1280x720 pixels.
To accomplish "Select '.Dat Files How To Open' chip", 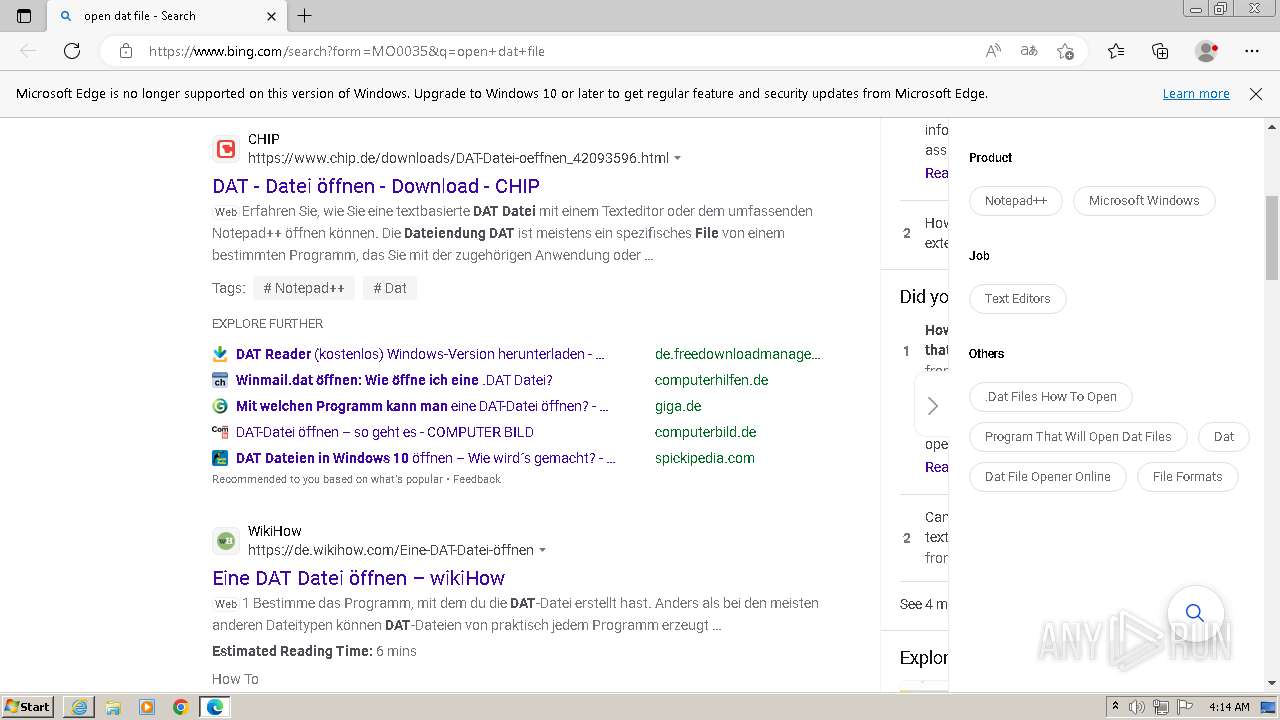I will pyautogui.click(x=1050, y=396).
